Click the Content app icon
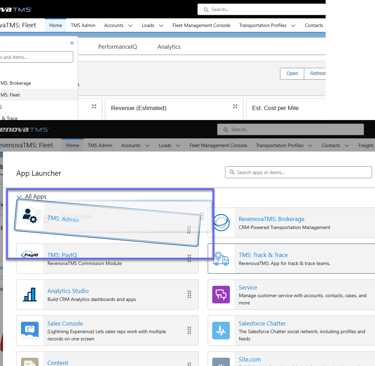375x366 pixels. click(30, 362)
